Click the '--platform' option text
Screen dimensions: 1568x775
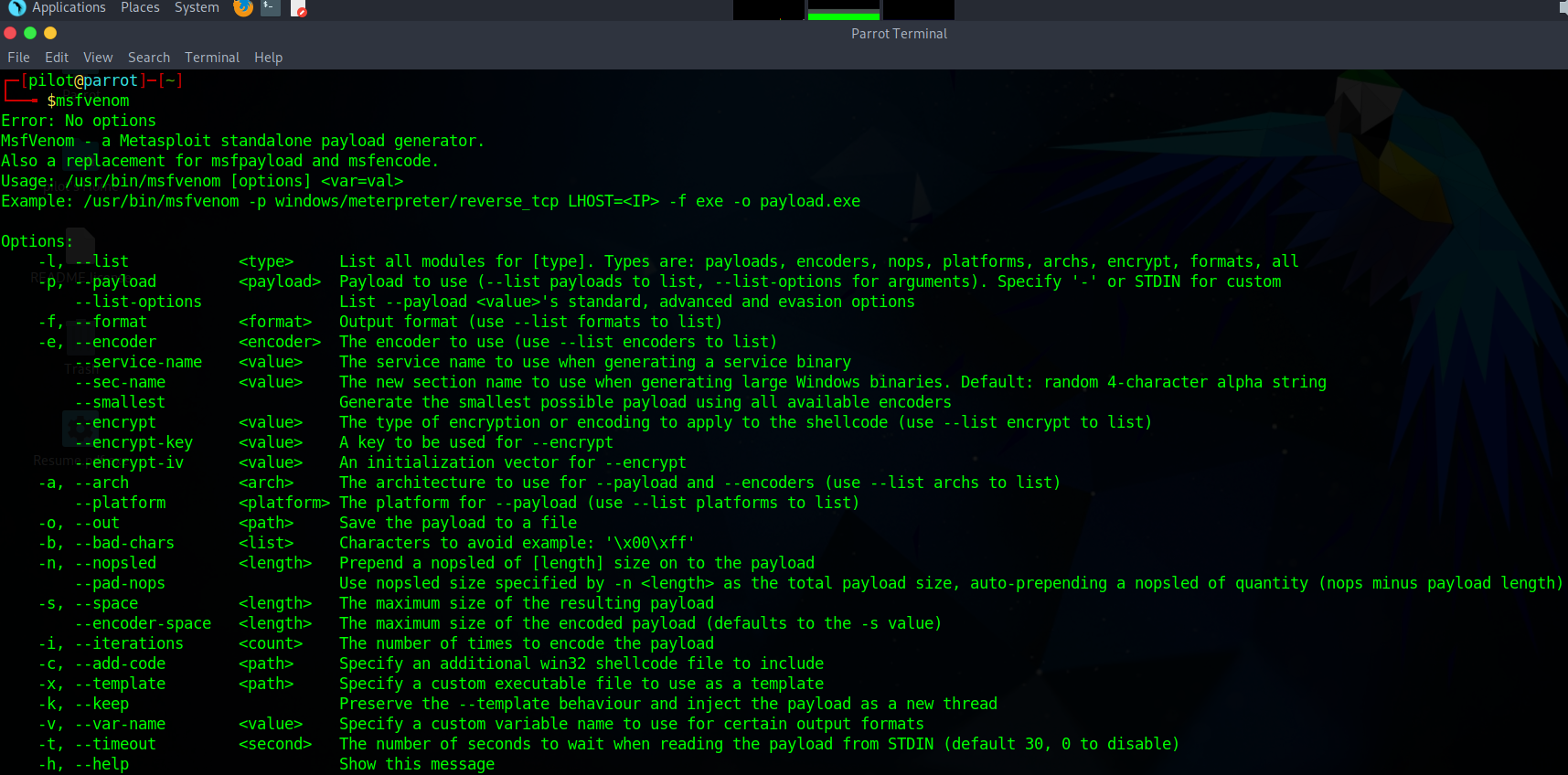[120, 503]
